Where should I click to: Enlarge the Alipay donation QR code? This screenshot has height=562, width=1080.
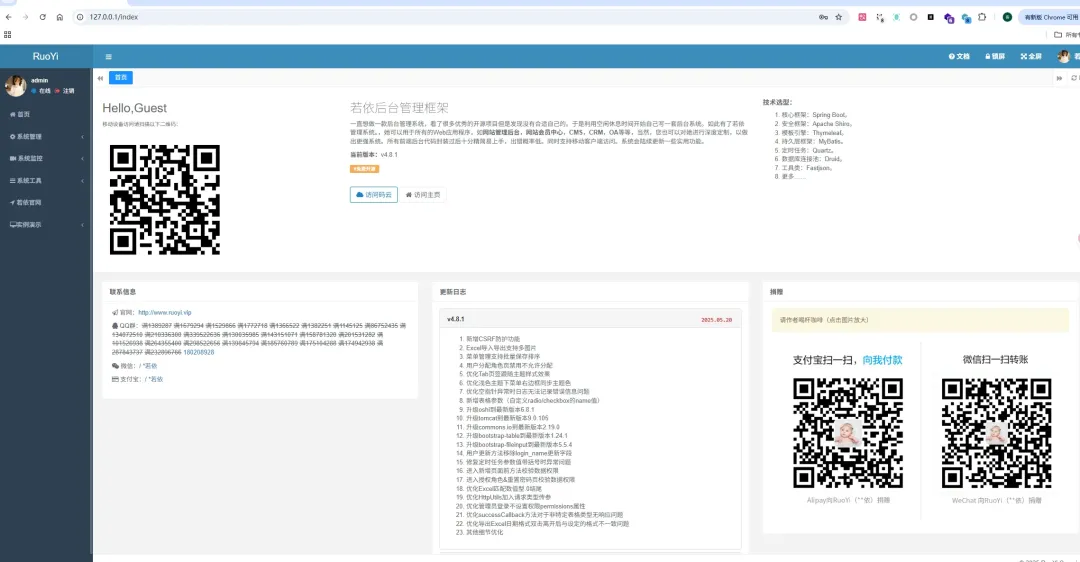coord(848,433)
